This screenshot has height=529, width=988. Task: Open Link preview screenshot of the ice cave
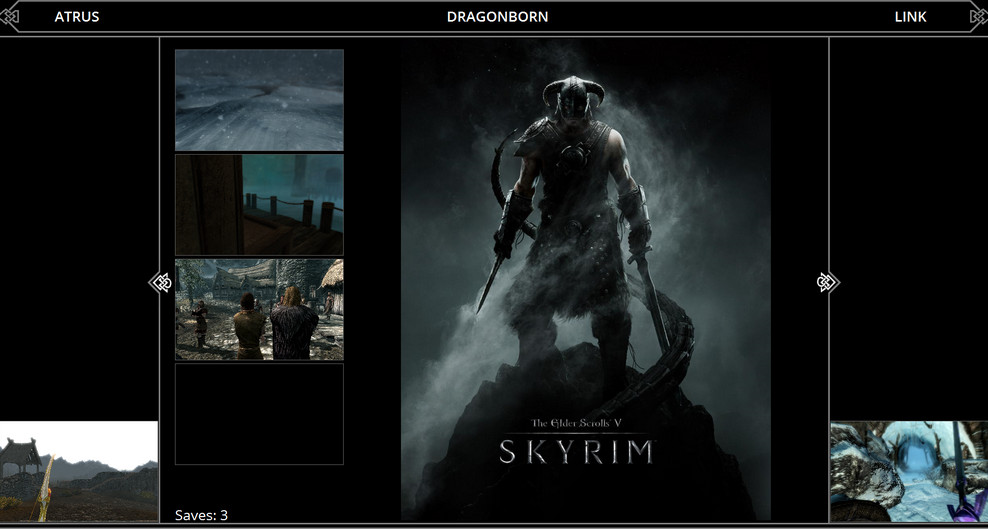pyautogui.click(x=909, y=471)
